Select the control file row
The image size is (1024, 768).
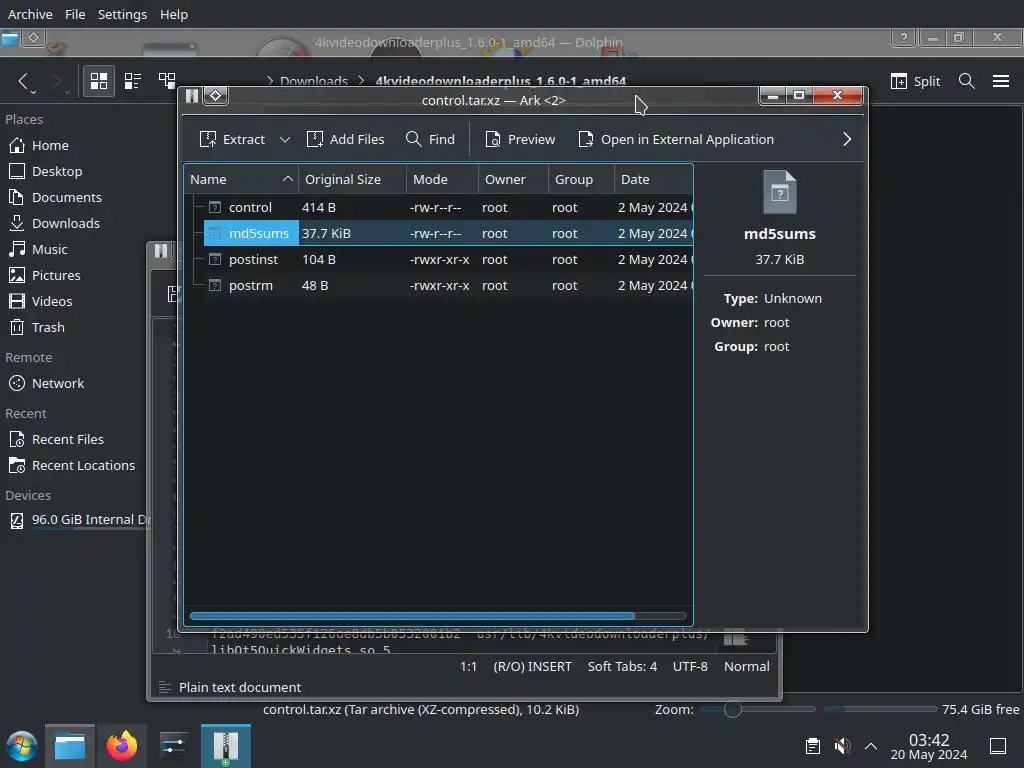click(439, 207)
